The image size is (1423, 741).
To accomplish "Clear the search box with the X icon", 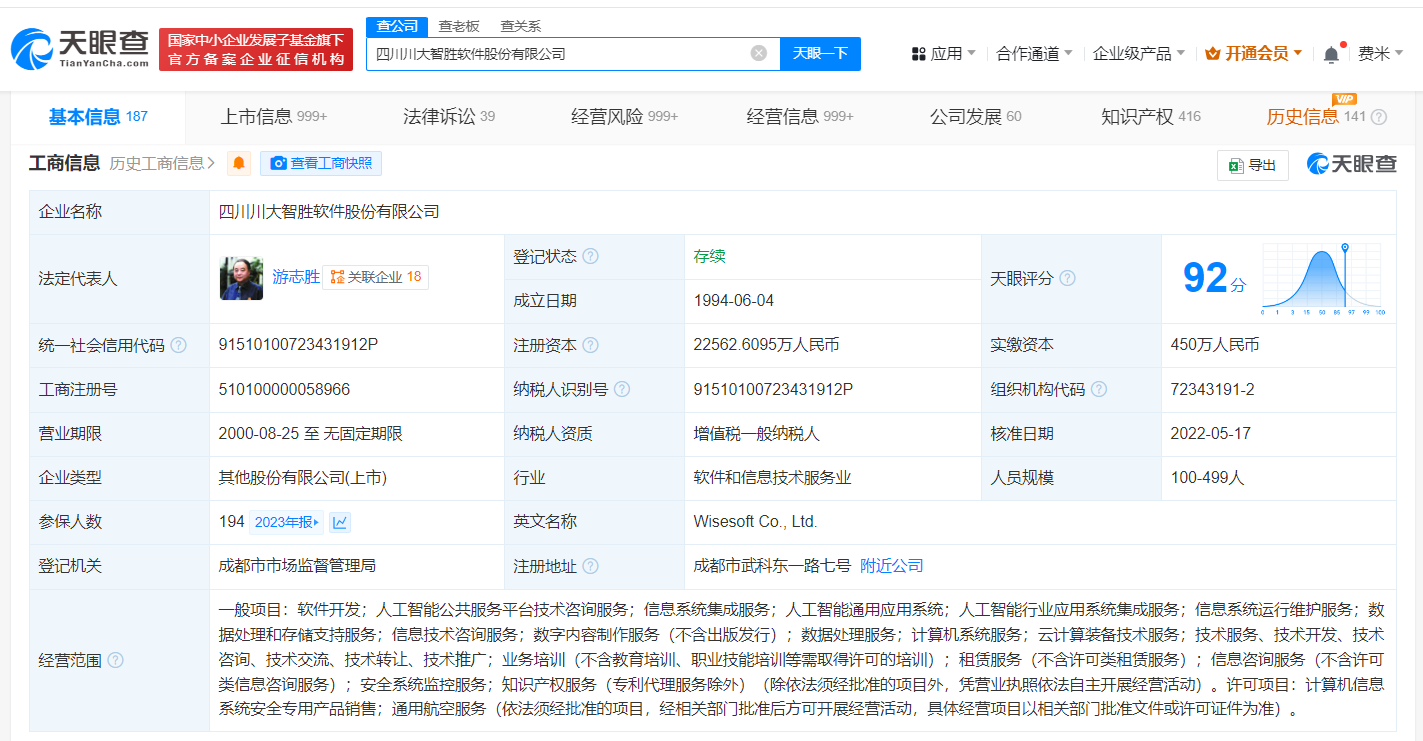I will (x=759, y=53).
